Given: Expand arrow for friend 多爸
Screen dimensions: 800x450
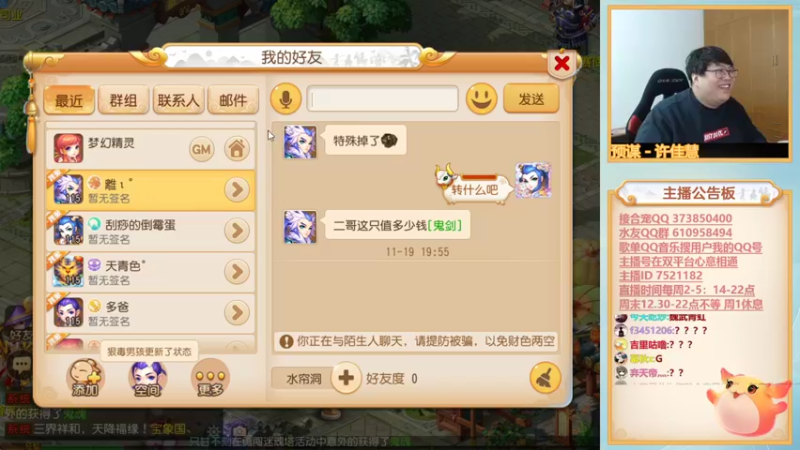Looking at the screenshot, I should coord(237,312).
